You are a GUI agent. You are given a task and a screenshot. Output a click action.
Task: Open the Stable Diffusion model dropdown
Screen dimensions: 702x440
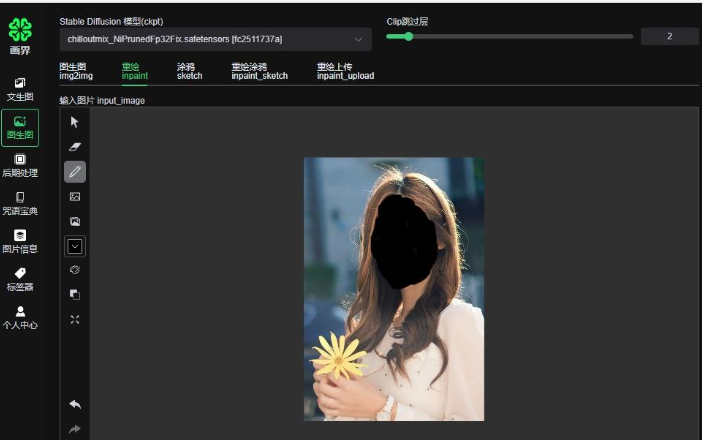215,39
